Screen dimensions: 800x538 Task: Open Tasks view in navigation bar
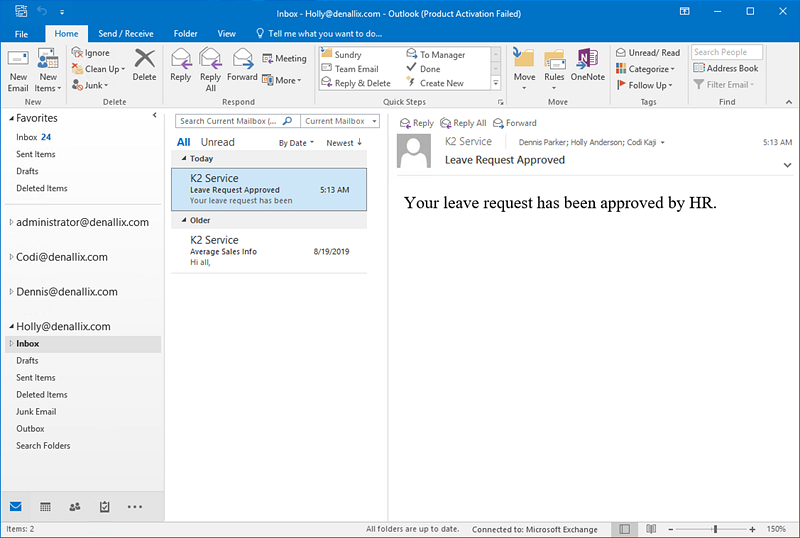coord(105,507)
